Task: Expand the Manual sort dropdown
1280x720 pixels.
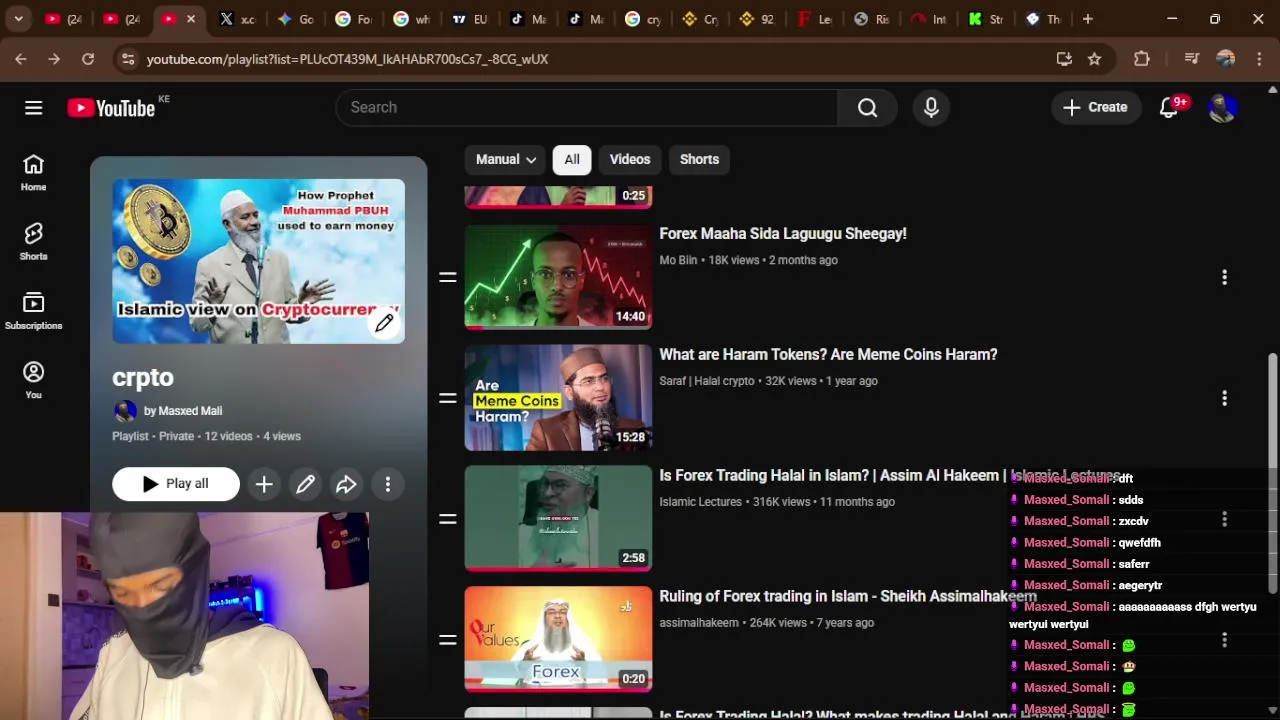Action: tap(505, 159)
